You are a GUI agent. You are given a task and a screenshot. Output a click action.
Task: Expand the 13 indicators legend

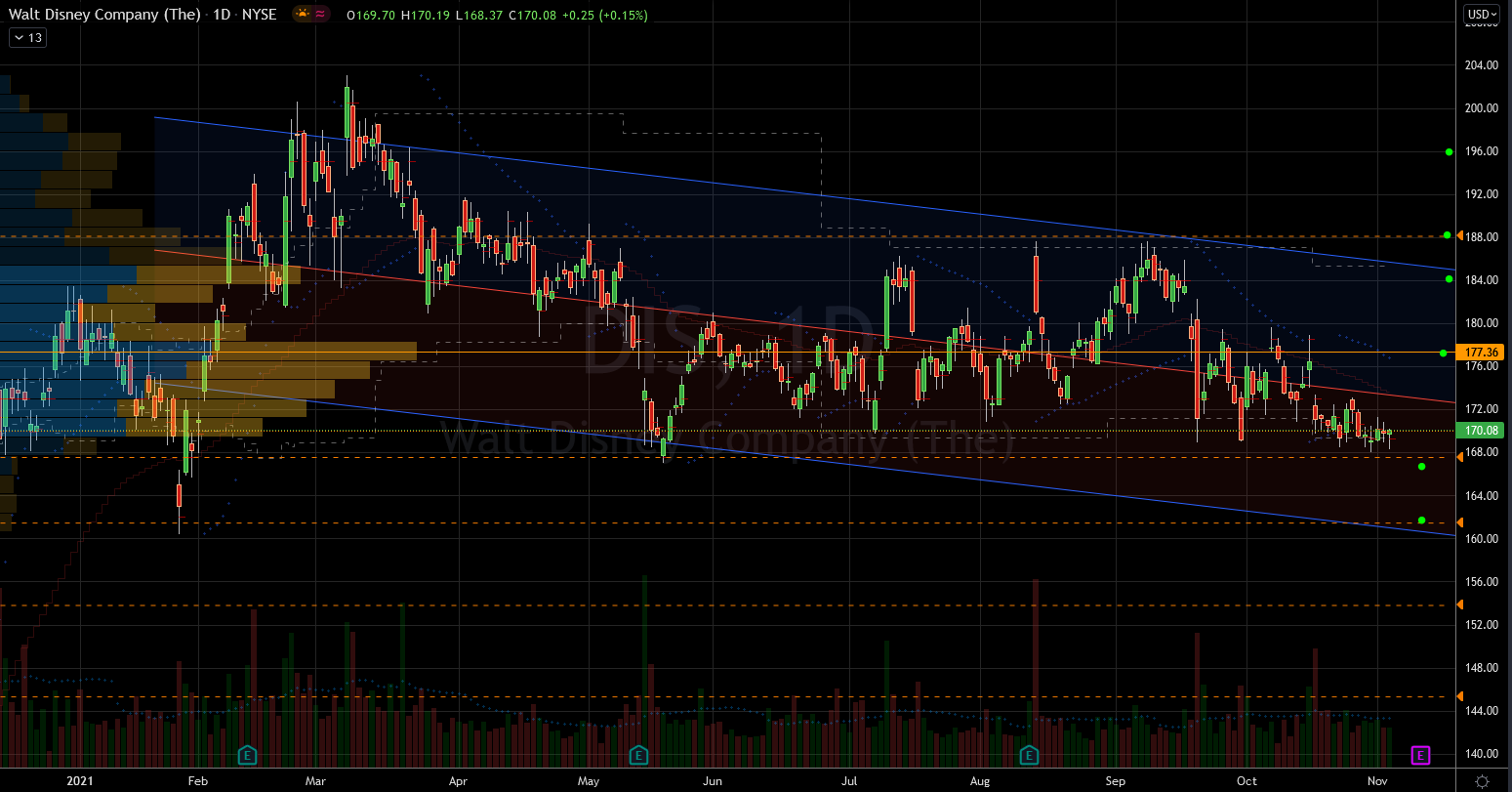pyautogui.click(x=27, y=38)
